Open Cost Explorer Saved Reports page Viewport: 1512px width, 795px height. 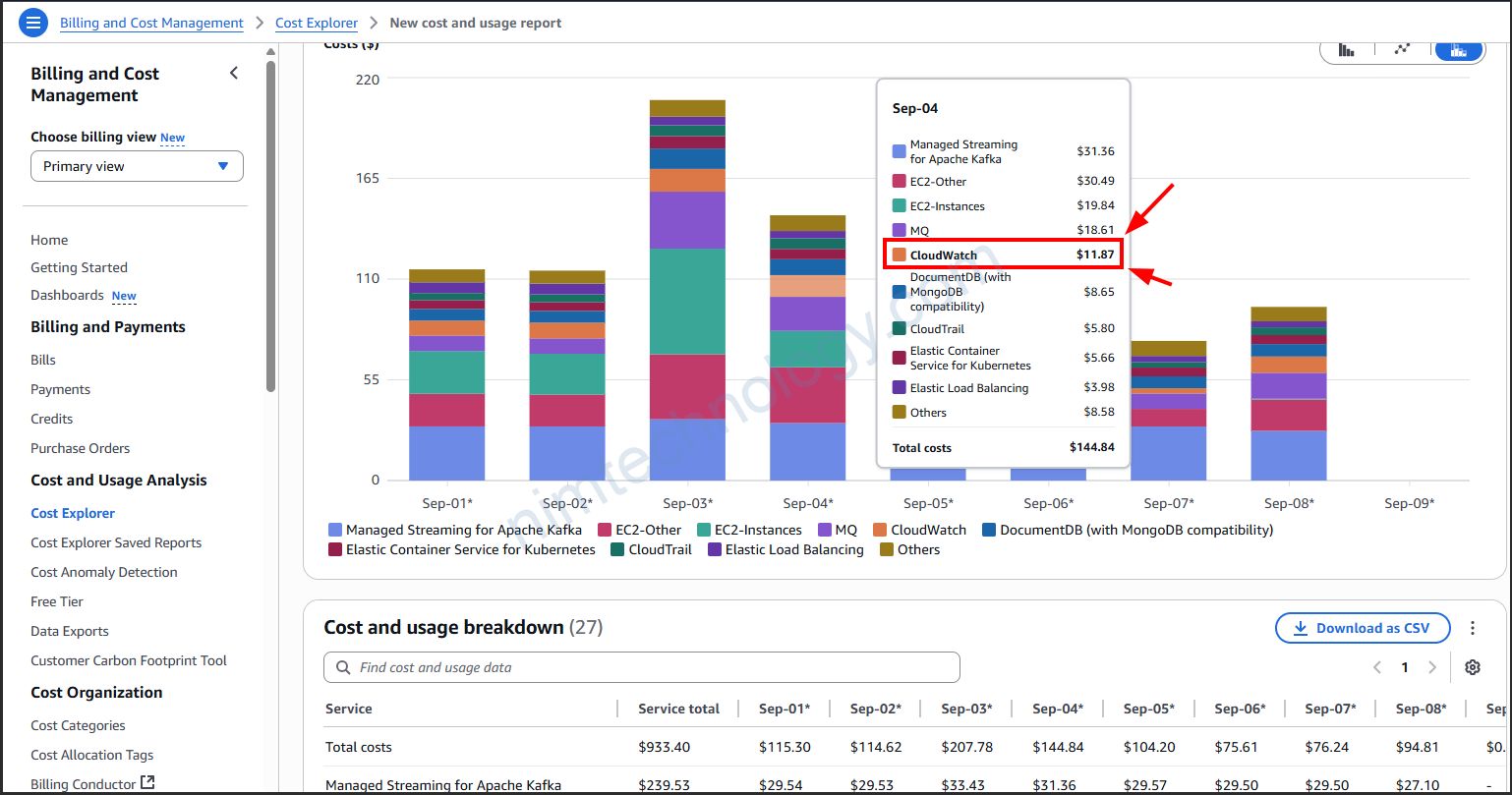click(116, 542)
